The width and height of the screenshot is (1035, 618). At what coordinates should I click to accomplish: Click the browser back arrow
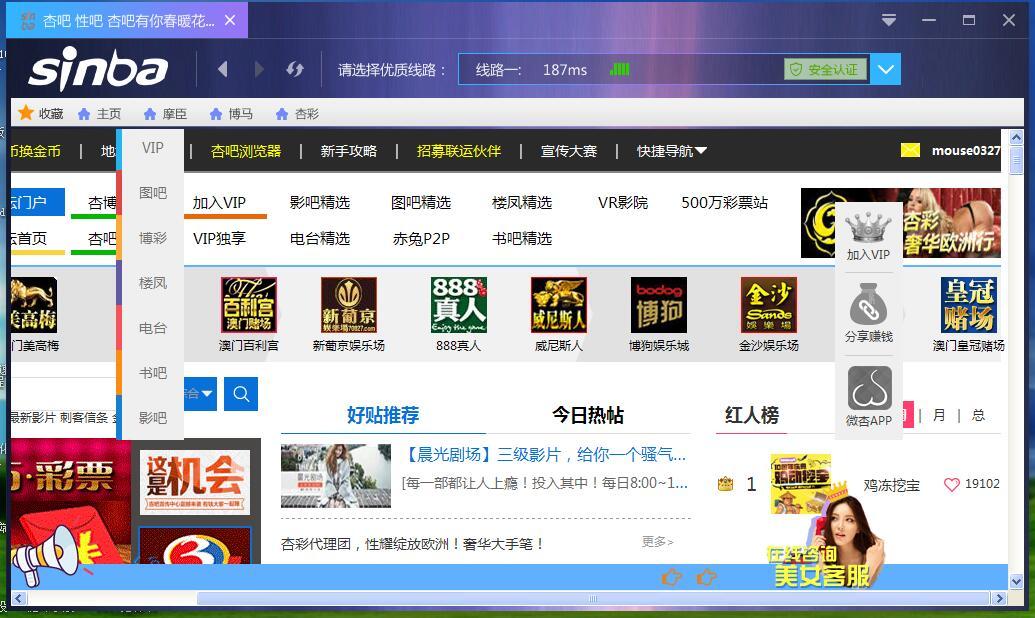222,69
